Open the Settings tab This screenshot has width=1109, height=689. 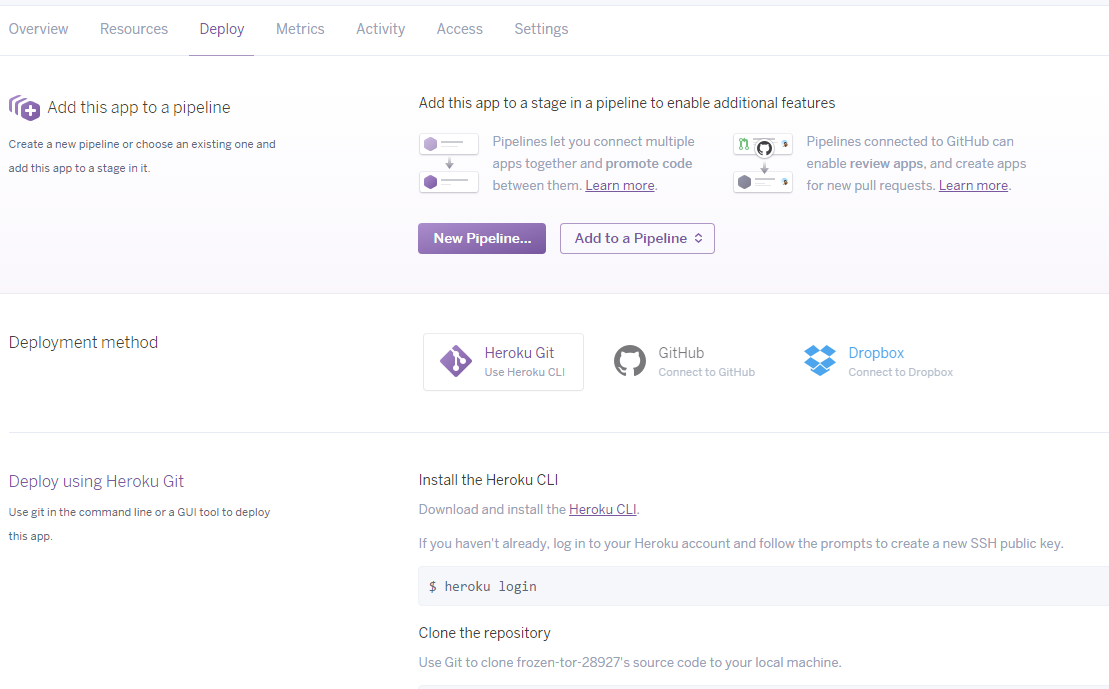pos(541,29)
